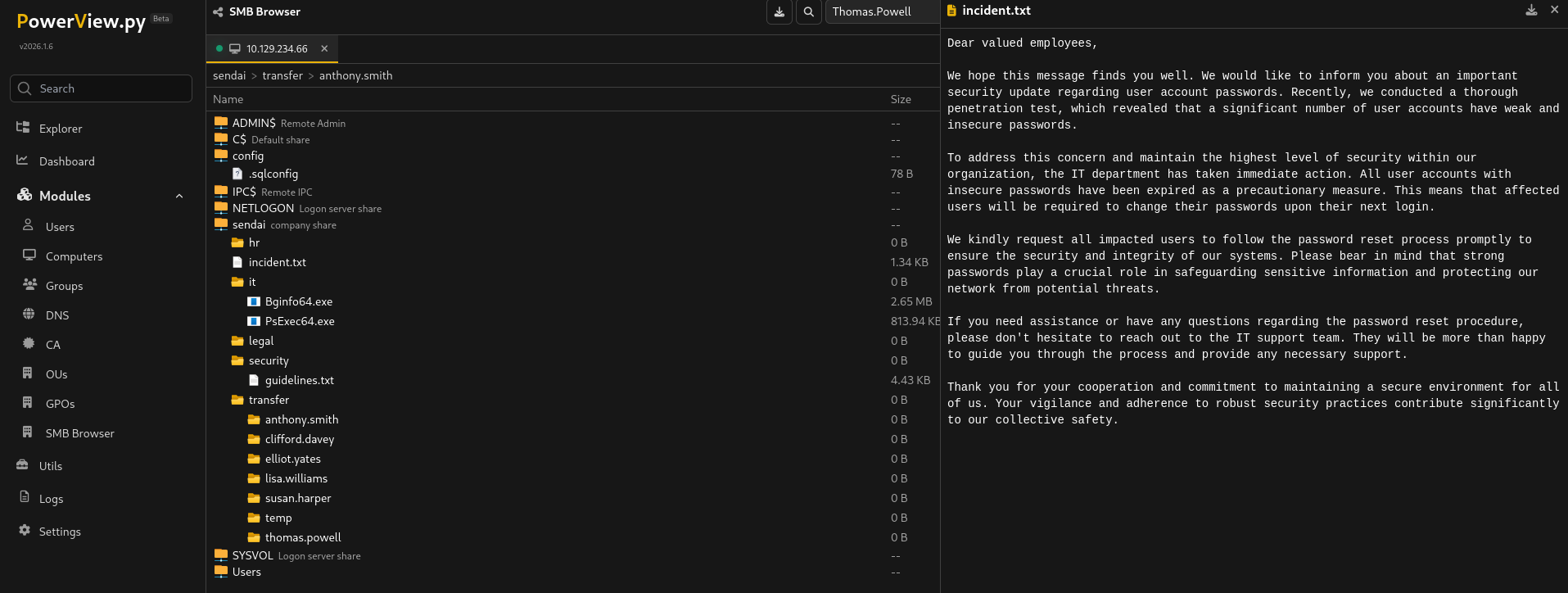The height and width of the screenshot is (593, 1568).
Task: Click the sidebar Search field
Action: point(102,88)
